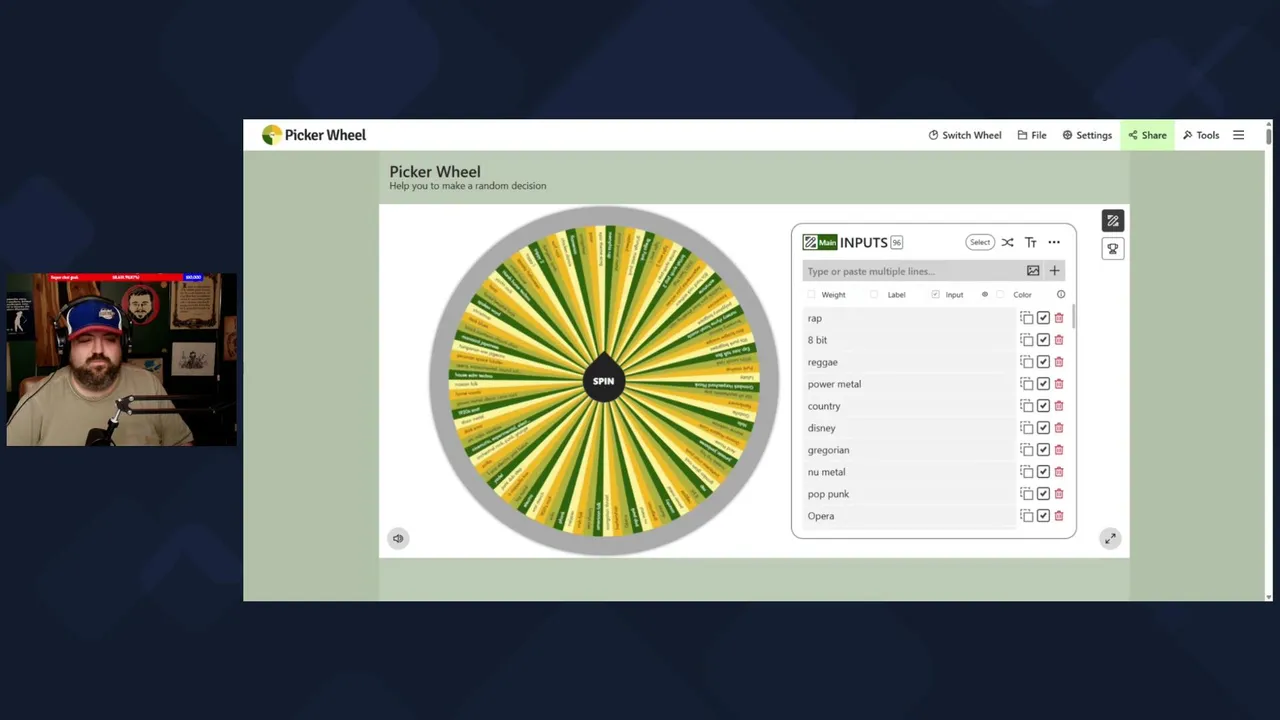Uncheck the 8 bit input
1280x720 pixels.
tap(1043, 340)
